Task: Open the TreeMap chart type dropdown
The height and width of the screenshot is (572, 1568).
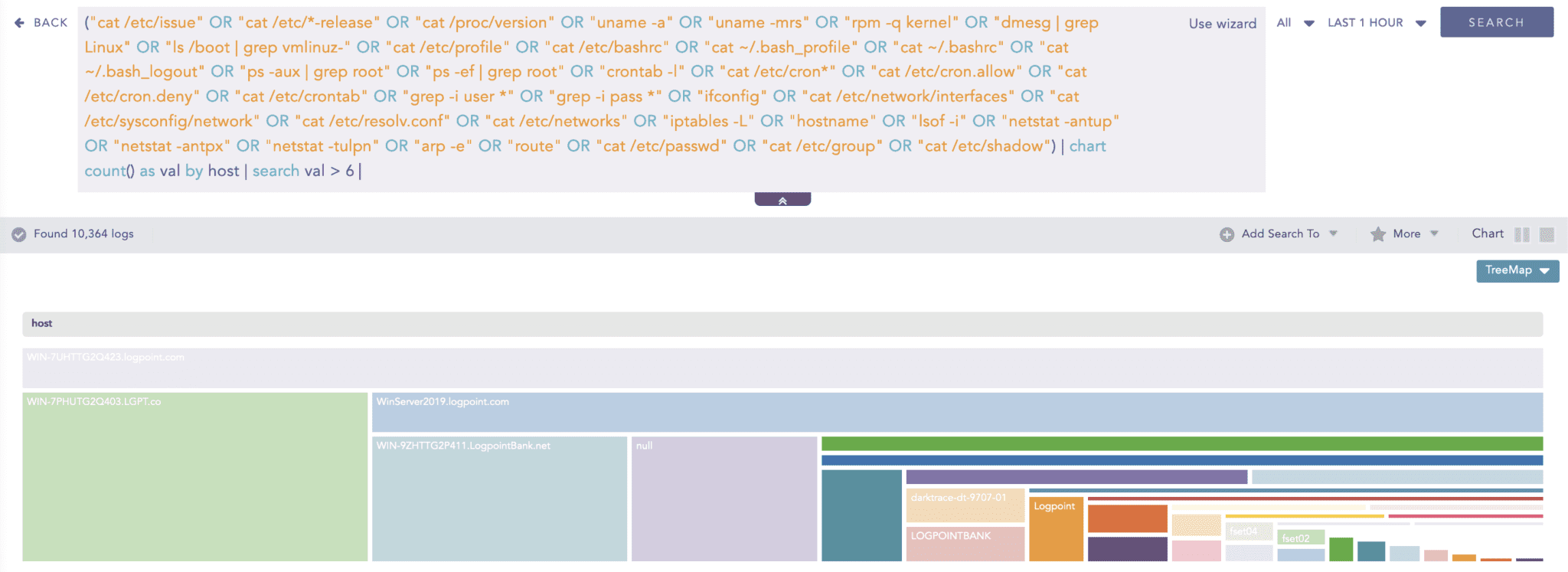Action: (x=1517, y=270)
